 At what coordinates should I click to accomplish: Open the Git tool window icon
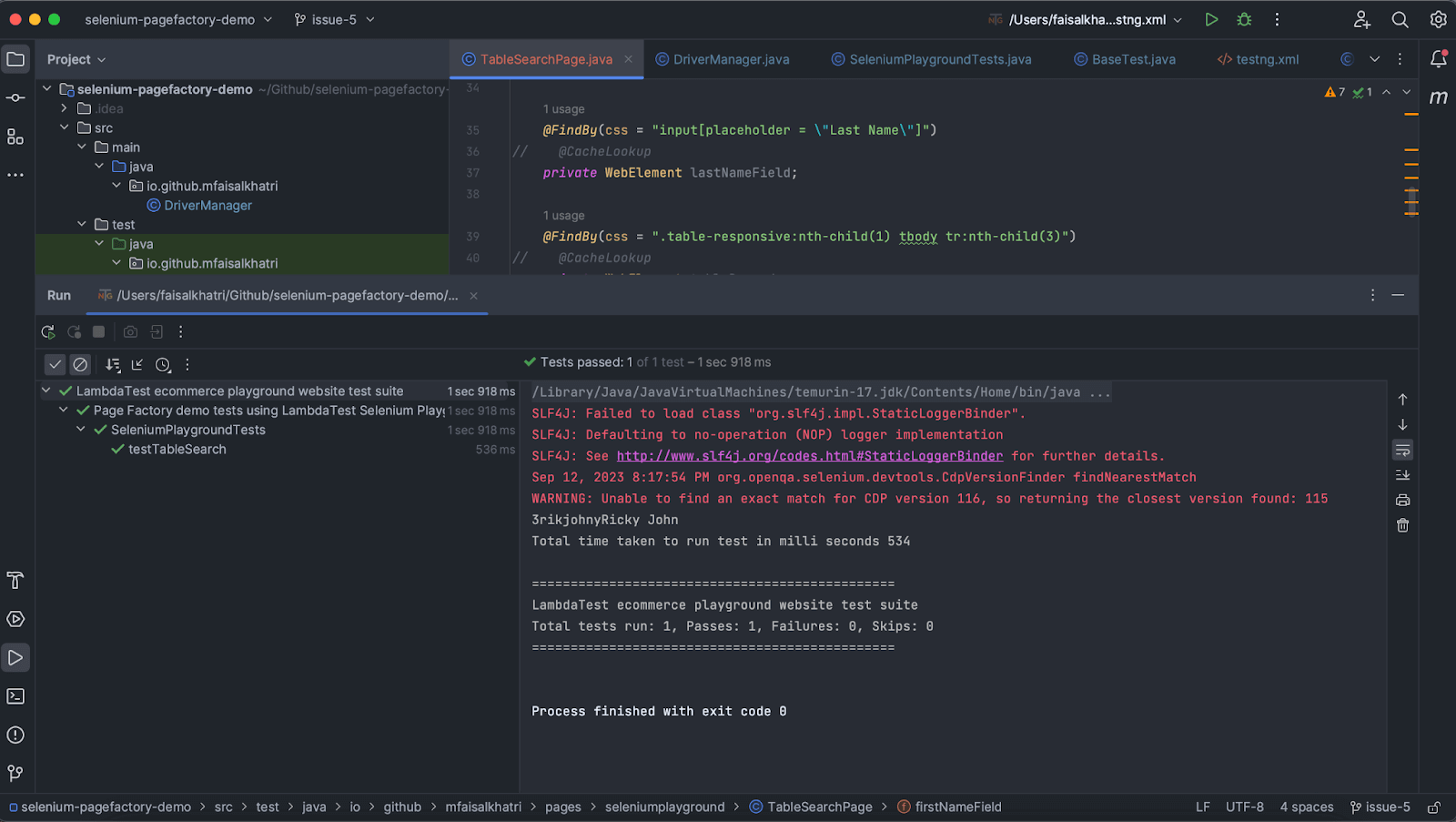tap(15, 773)
